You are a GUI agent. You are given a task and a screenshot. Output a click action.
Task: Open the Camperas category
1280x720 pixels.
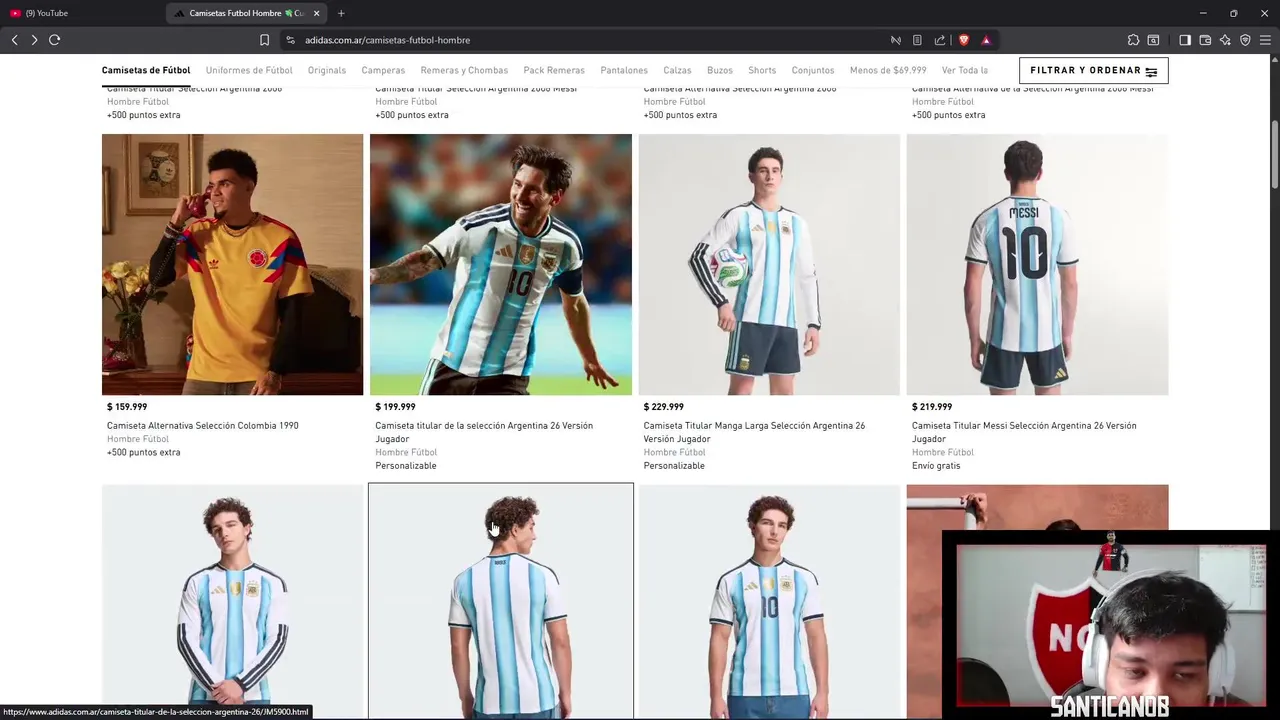383,70
